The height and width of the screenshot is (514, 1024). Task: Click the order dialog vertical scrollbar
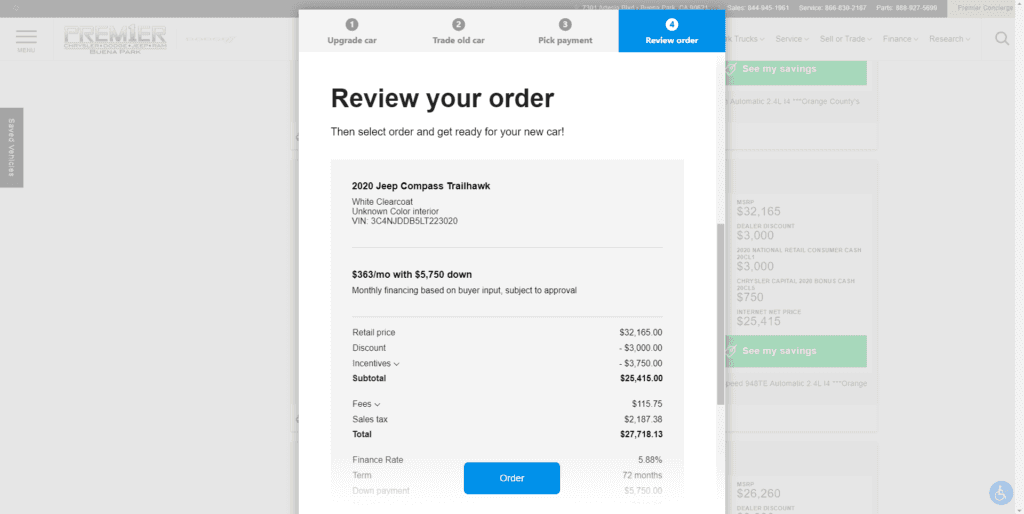coord(720,313)
